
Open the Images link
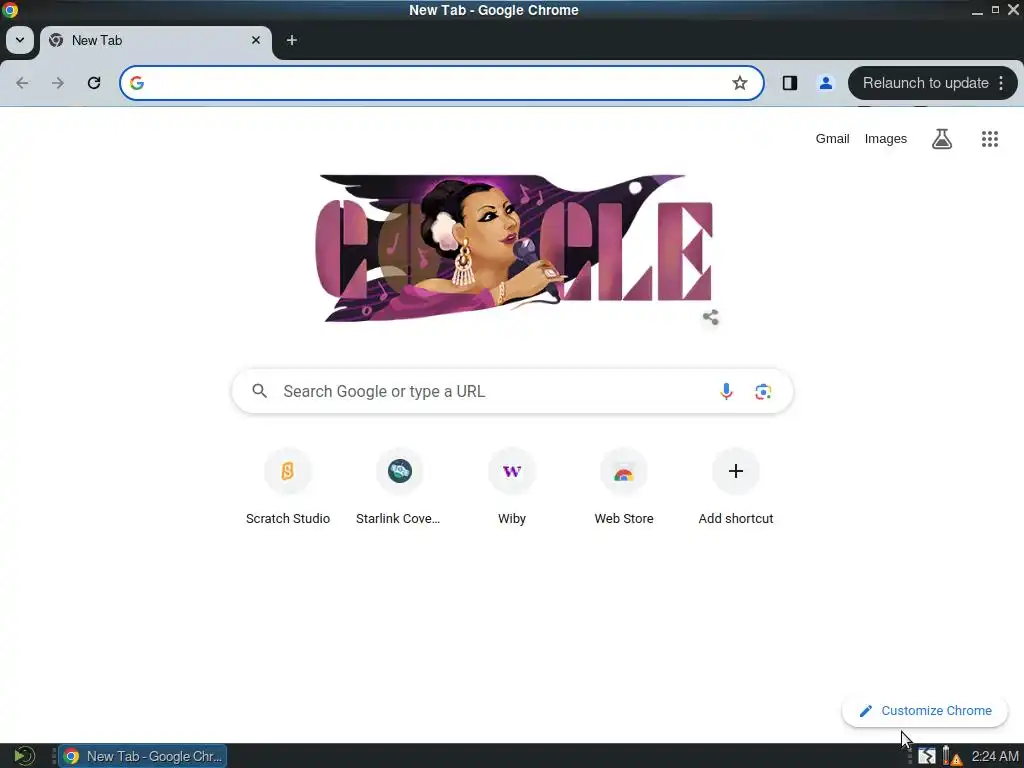tap(886, 138)
